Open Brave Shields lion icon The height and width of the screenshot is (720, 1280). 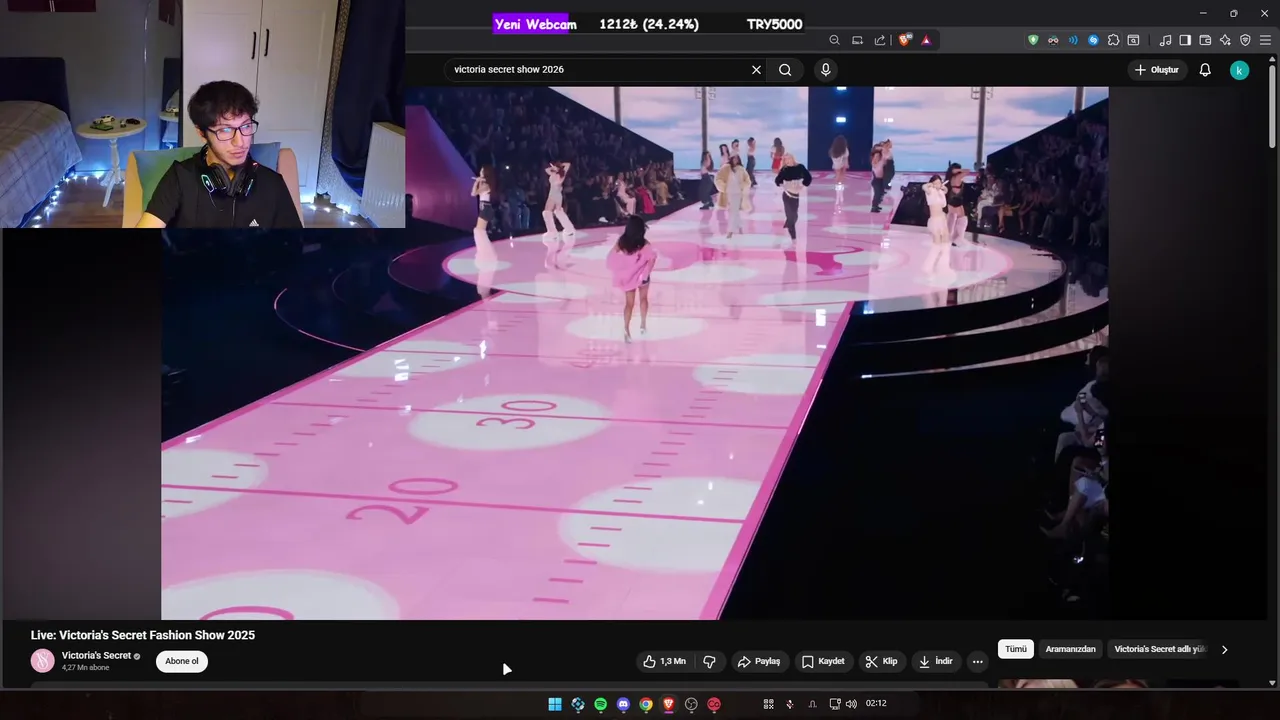pyautogui.click(x=904, y=40)
